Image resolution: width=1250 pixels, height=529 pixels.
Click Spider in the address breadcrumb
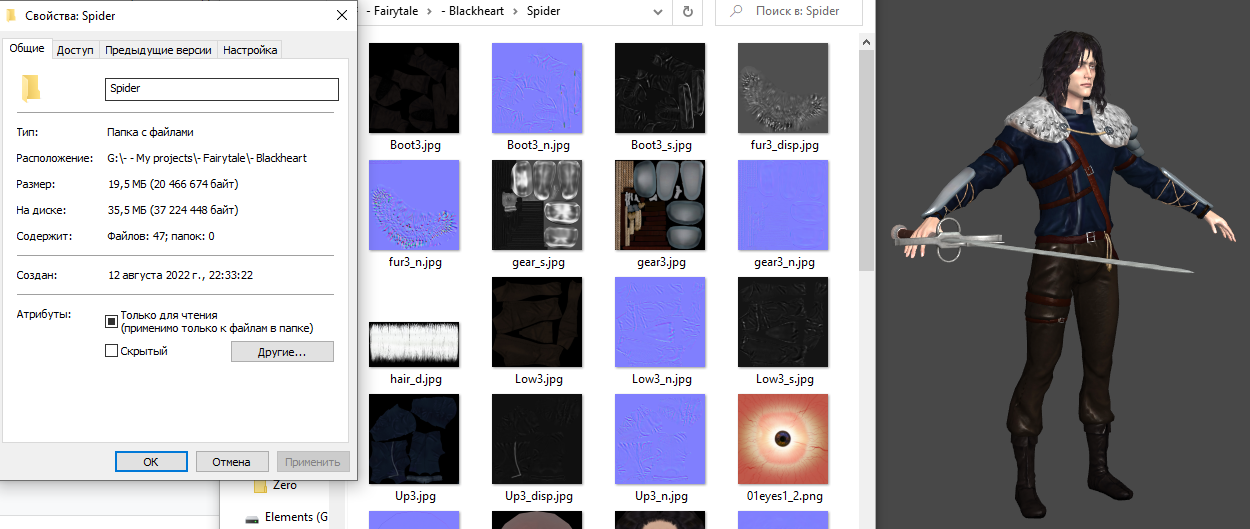(x=543, y=12)
